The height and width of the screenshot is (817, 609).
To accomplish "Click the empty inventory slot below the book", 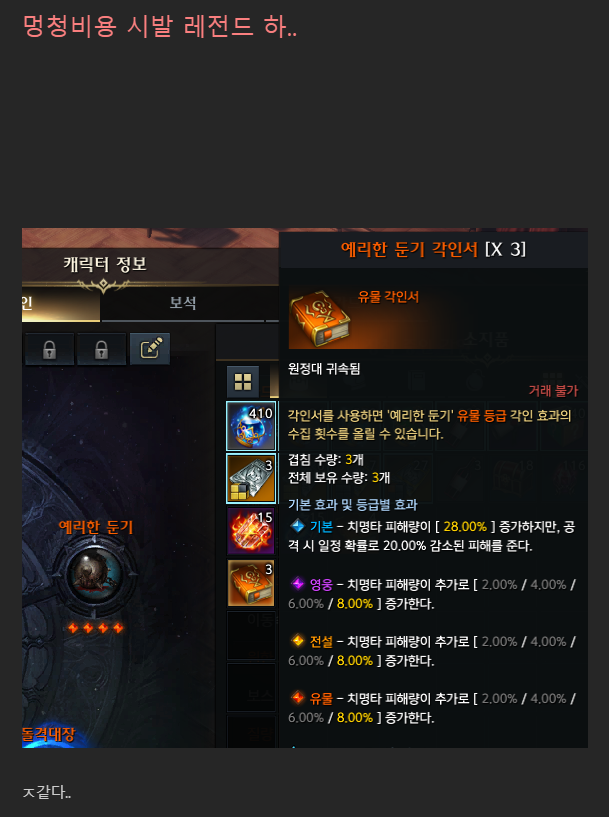I will [251, 635].
